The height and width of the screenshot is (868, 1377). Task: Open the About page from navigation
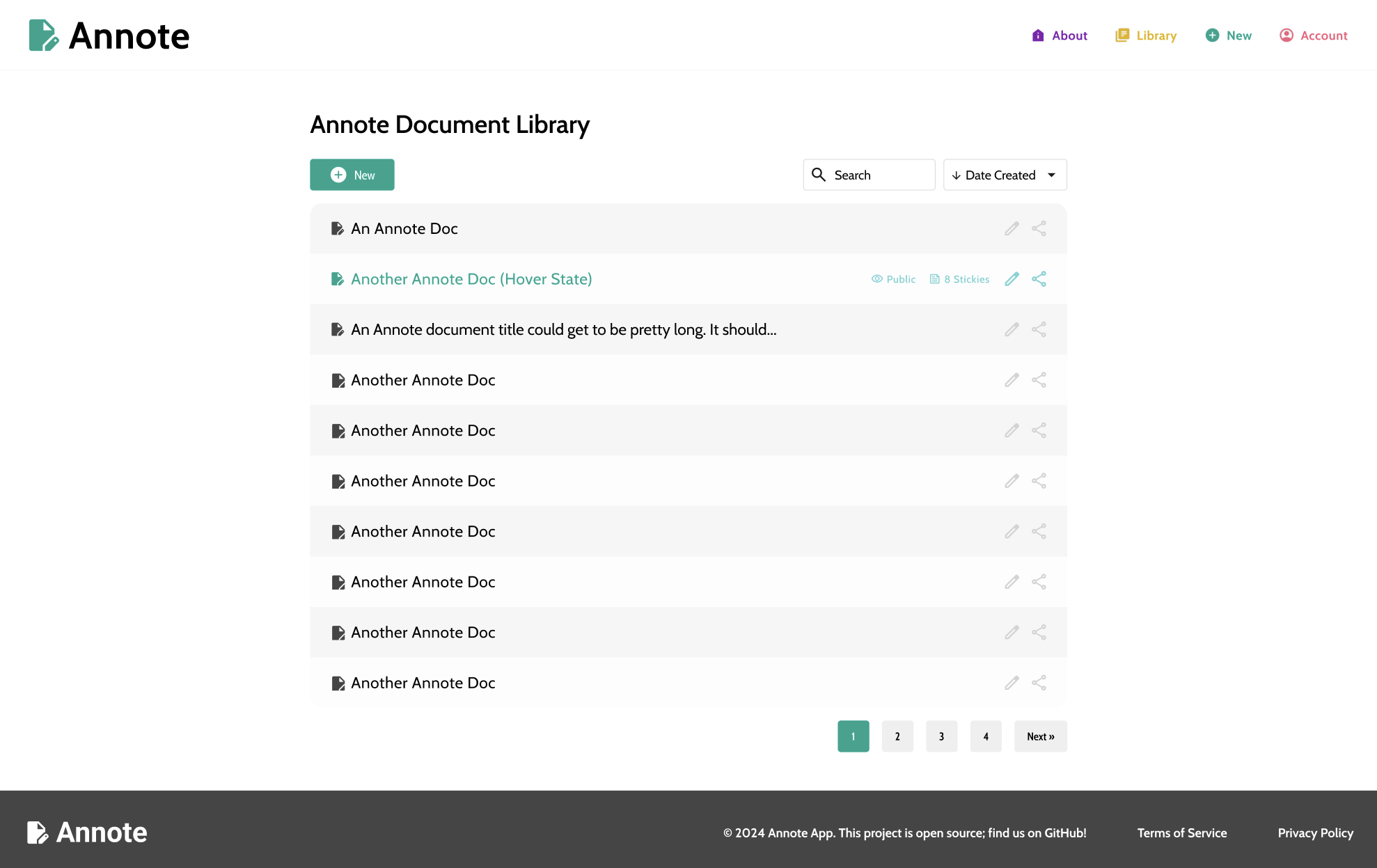pos(1059,35)
